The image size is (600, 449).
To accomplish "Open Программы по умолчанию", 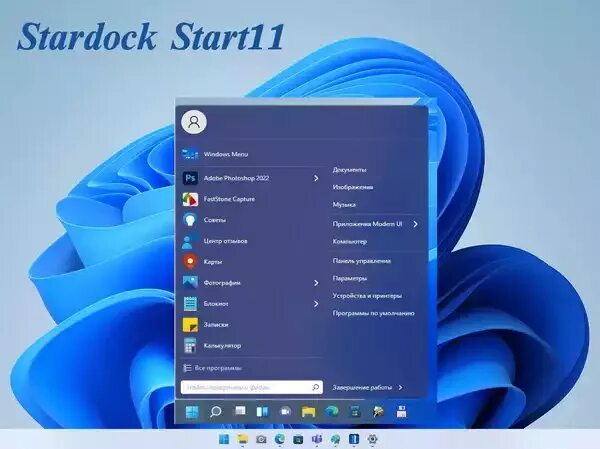I will pyautogui.click(x=373, y=313).
